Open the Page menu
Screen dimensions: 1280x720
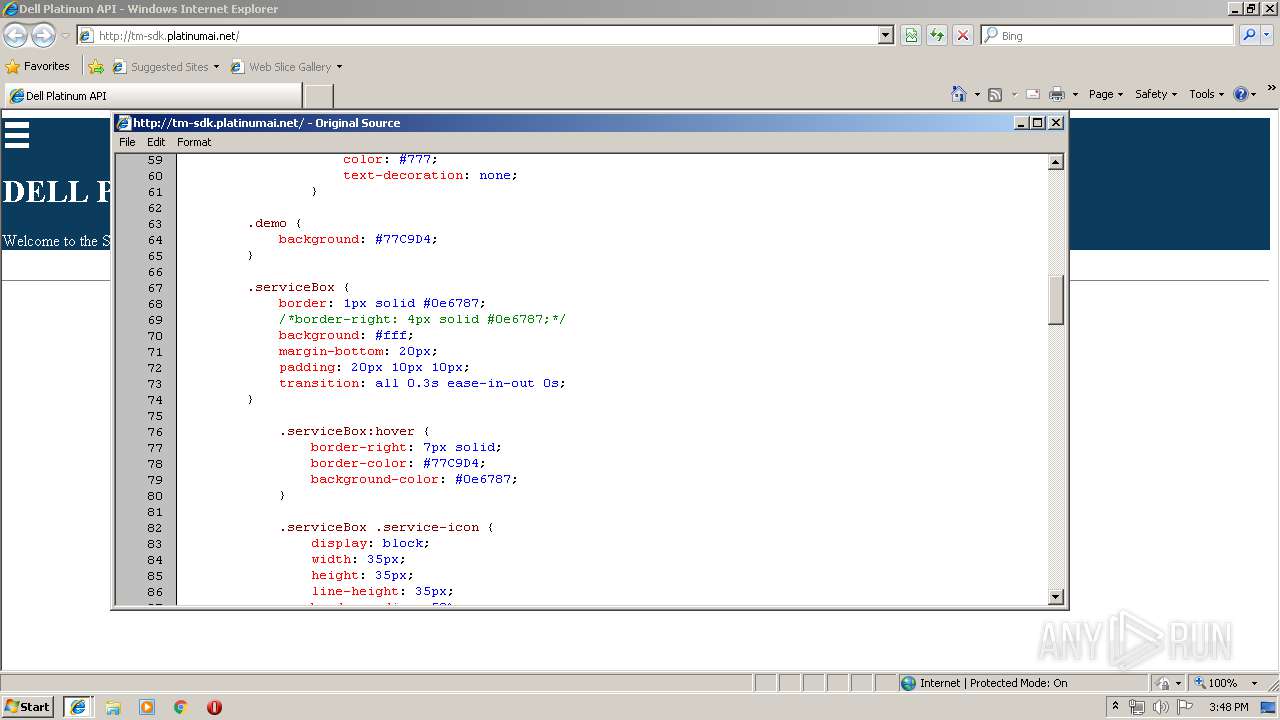tap(1106, 94)
